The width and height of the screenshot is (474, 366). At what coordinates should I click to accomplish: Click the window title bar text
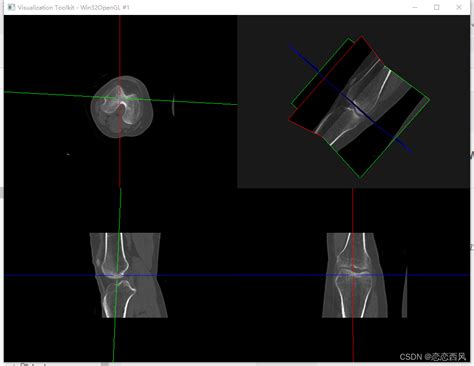click(73, 7)
